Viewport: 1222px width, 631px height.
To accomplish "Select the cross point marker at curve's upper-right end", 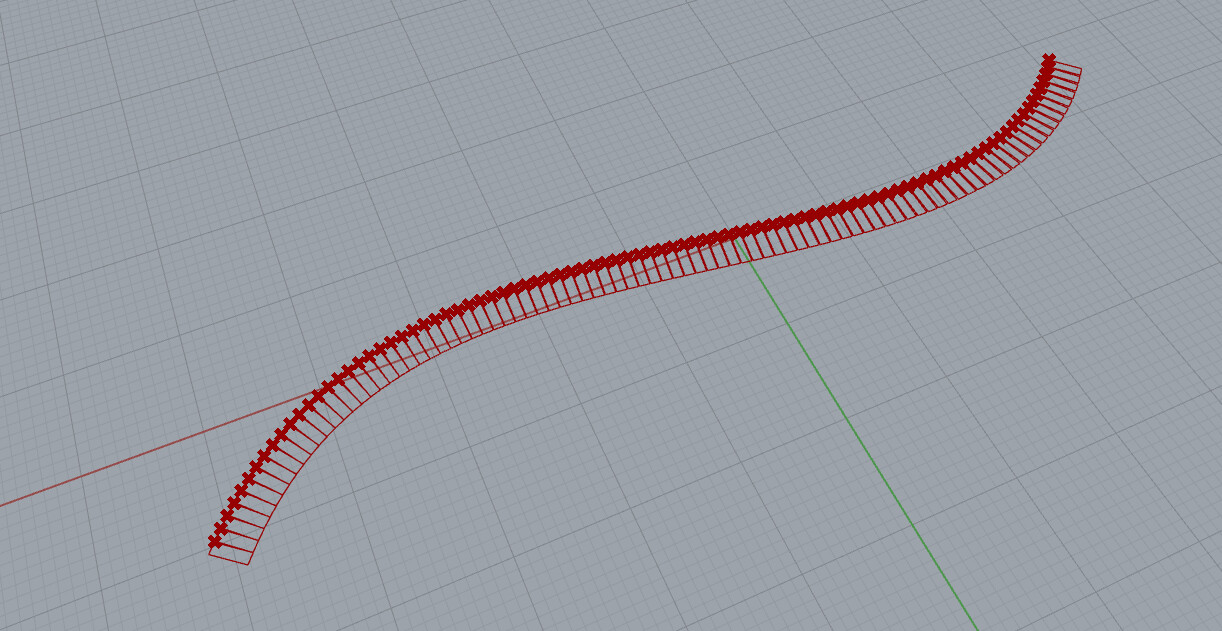I will click(x=1048, y=59).
